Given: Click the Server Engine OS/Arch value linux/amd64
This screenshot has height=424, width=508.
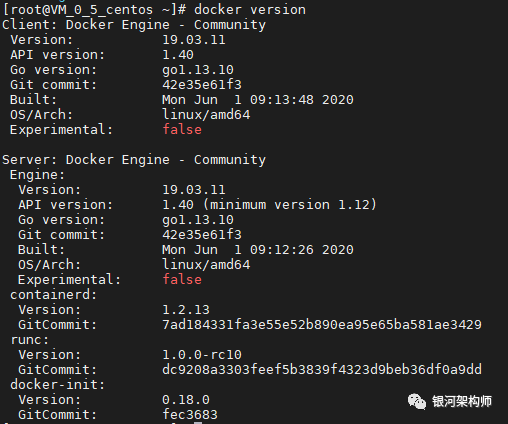Looking at the screenshot, I should 206,265.
